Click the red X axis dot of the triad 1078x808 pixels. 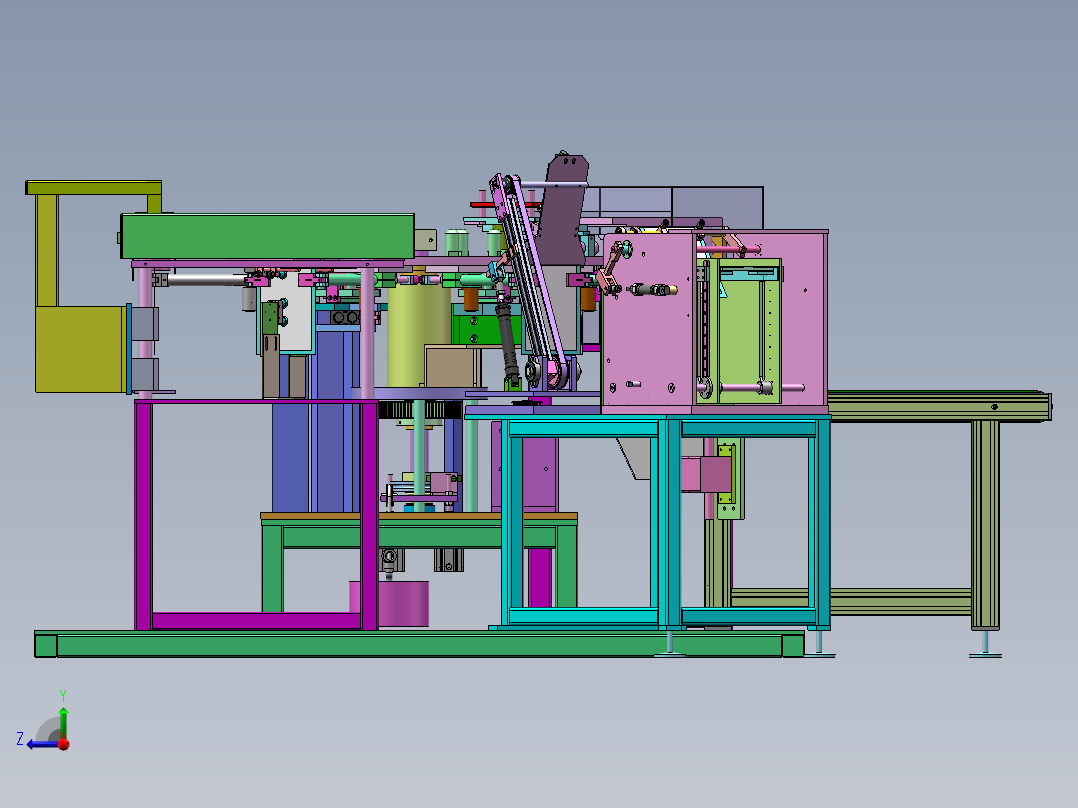click(x=64, y=743)
